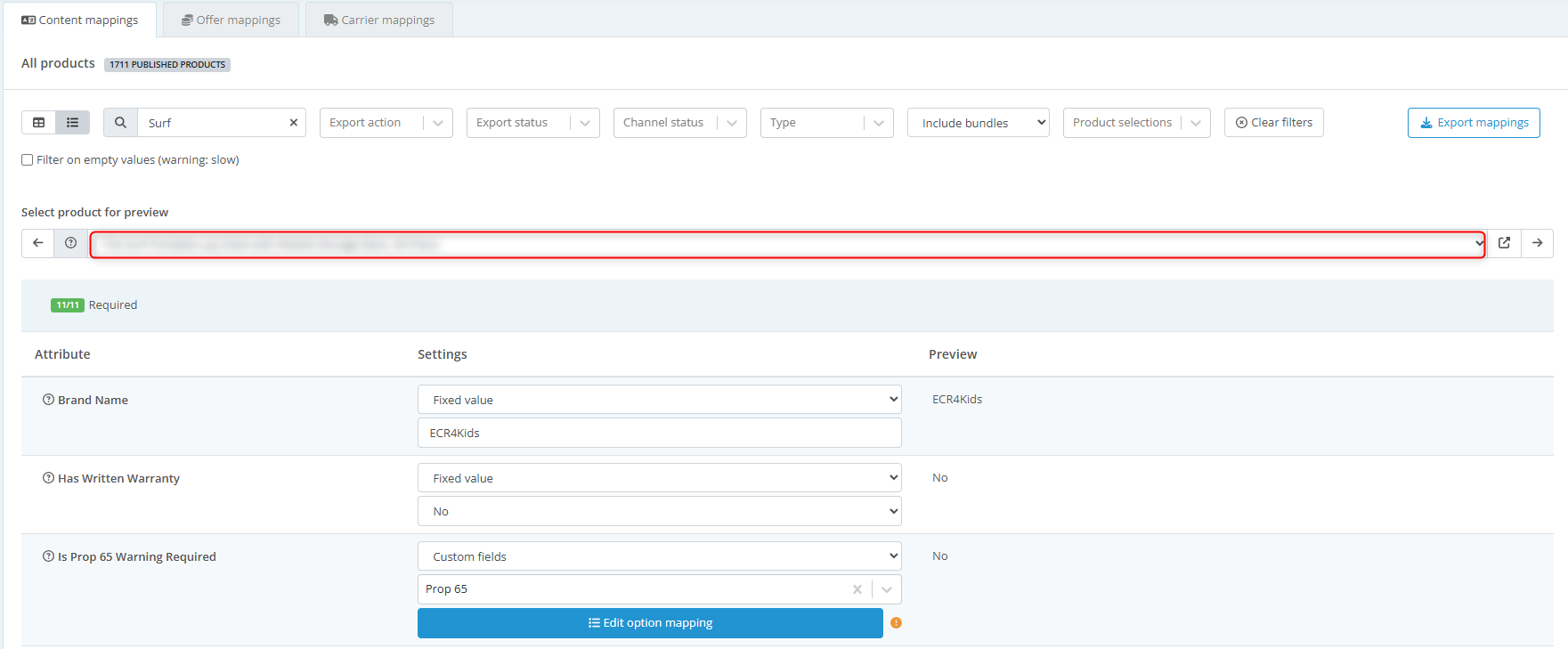Image resolution: width=1568 pixels, height=649 pixels.
Task: Switch to grid view icon
Action: tap(38, 123)
